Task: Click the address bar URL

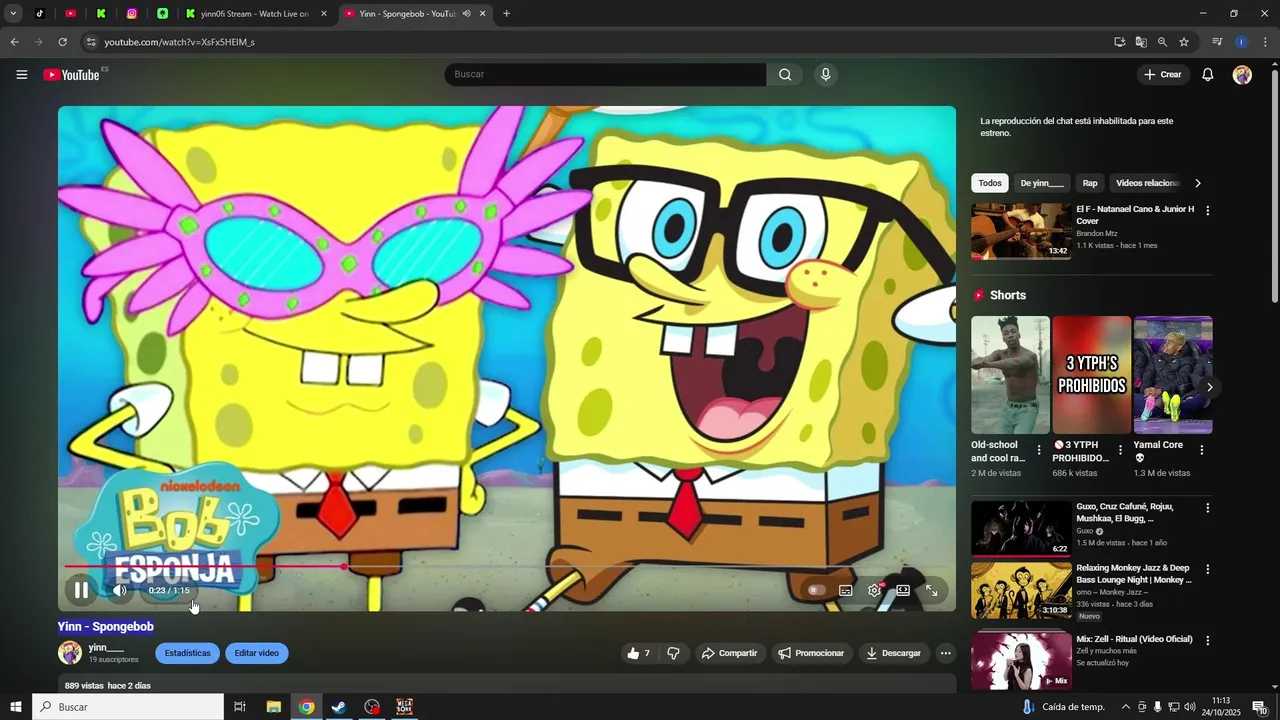Action: pyautogui.click(x=180, y=42)
